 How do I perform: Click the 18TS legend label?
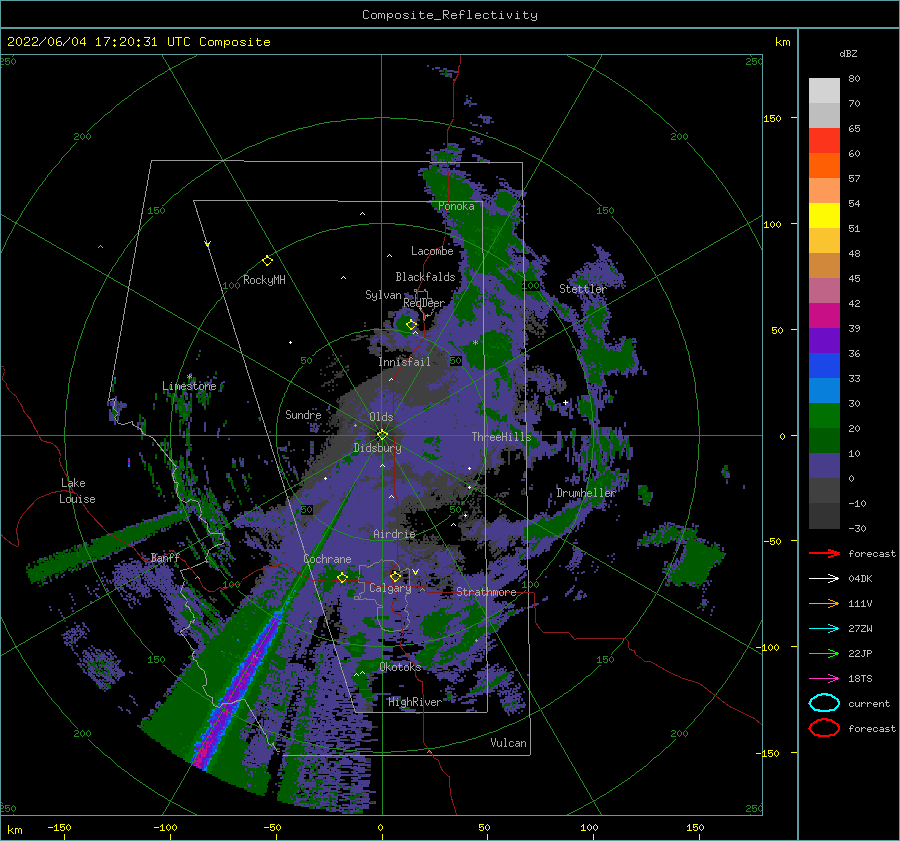(860, 679)
